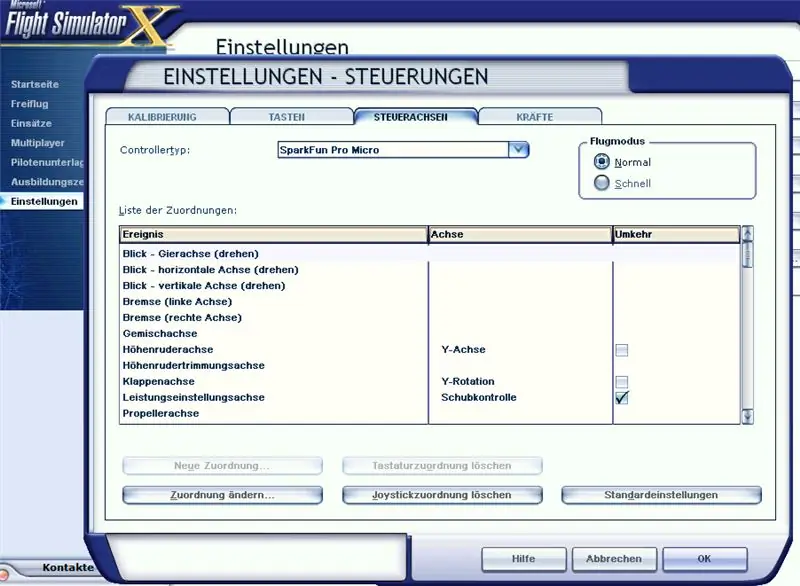The height and width of the screenshot is (586, 800).
Task: Confirm settings with the OK button
Action: click(x=705, y=559)
